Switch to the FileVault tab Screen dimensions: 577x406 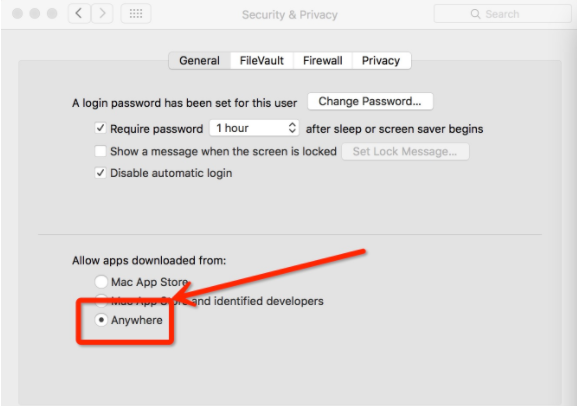262,60
